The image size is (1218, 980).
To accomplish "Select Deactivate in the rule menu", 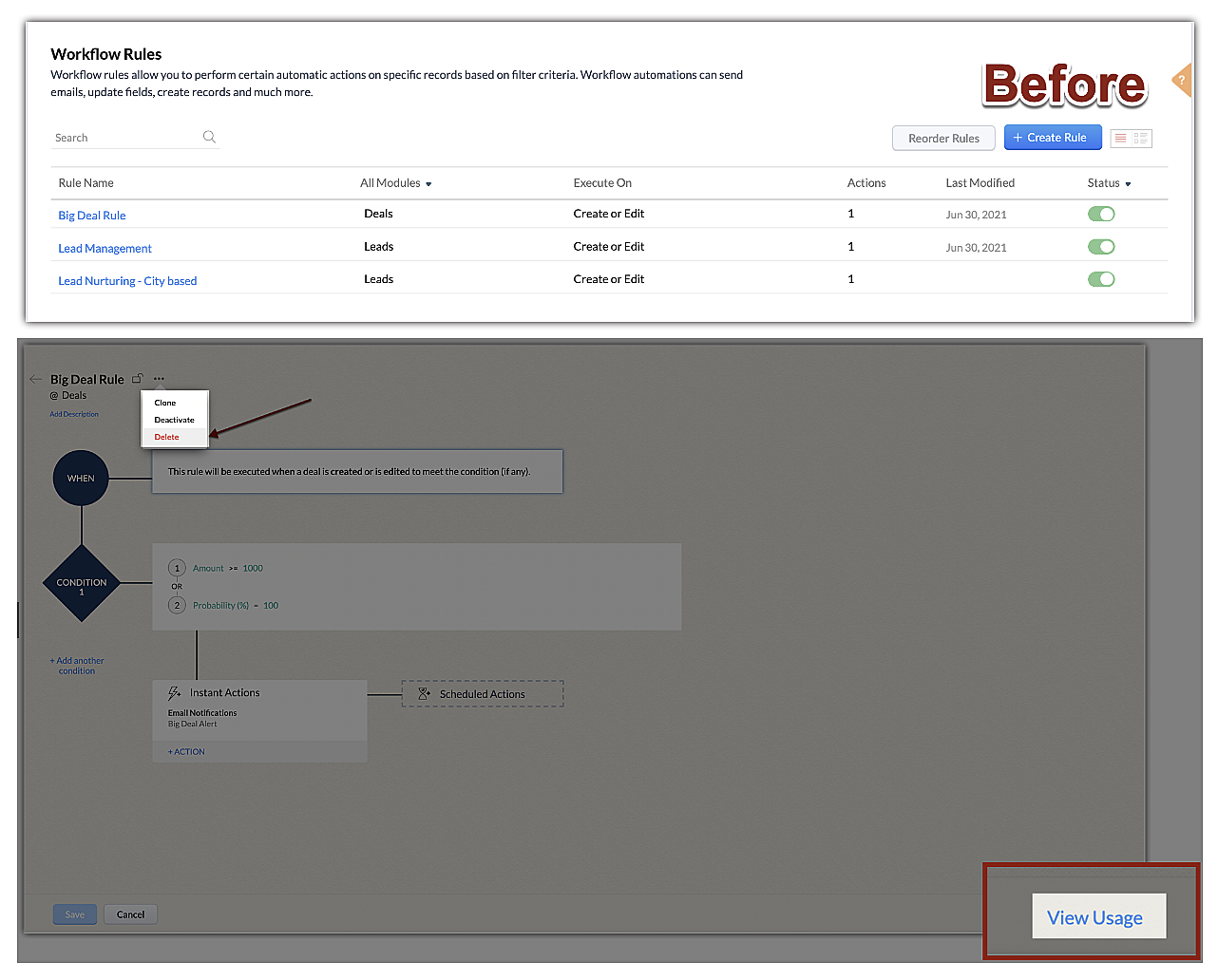I will click(174, 420).
